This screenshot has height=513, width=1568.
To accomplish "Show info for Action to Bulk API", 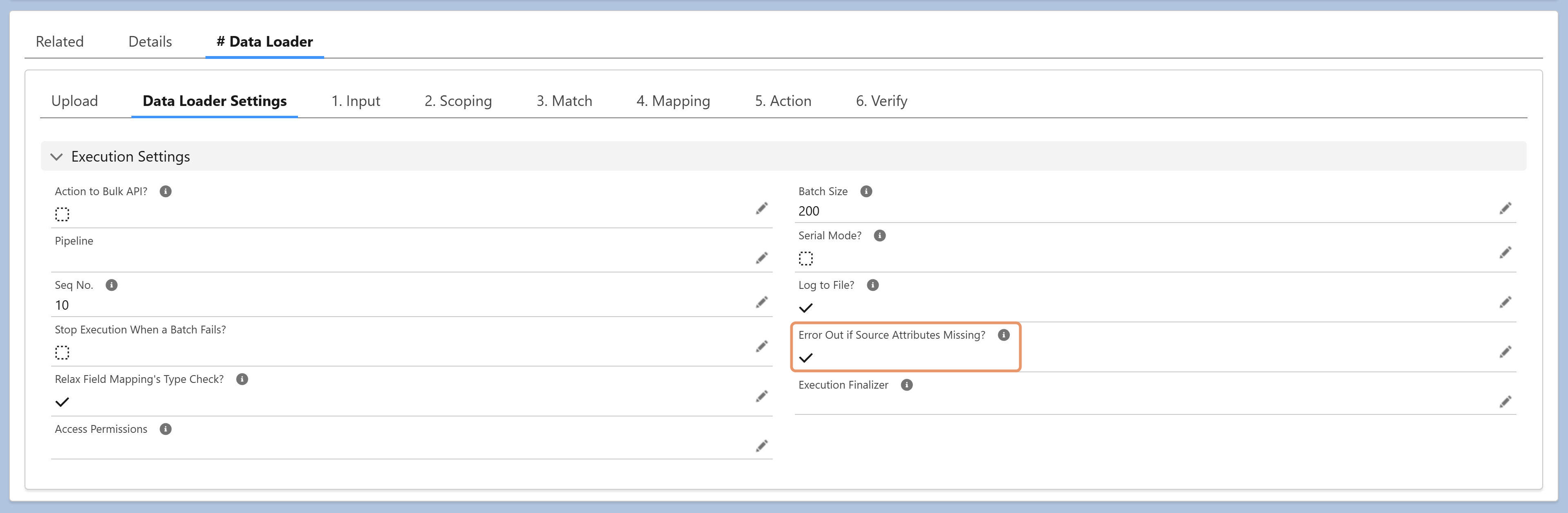I will [166, 191].
